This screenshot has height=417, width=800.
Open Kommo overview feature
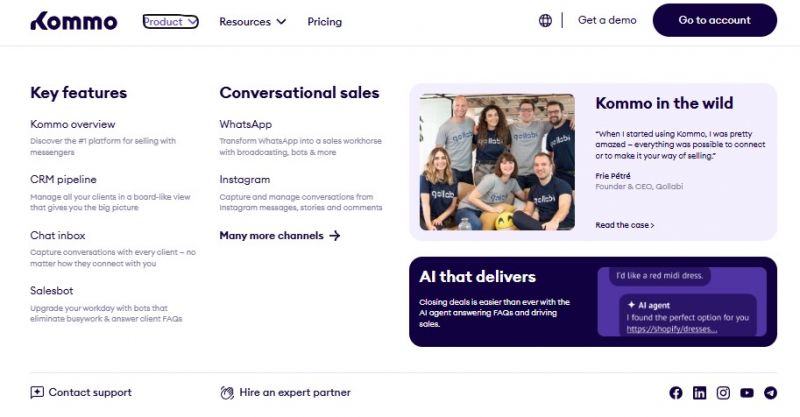(72, 124)
